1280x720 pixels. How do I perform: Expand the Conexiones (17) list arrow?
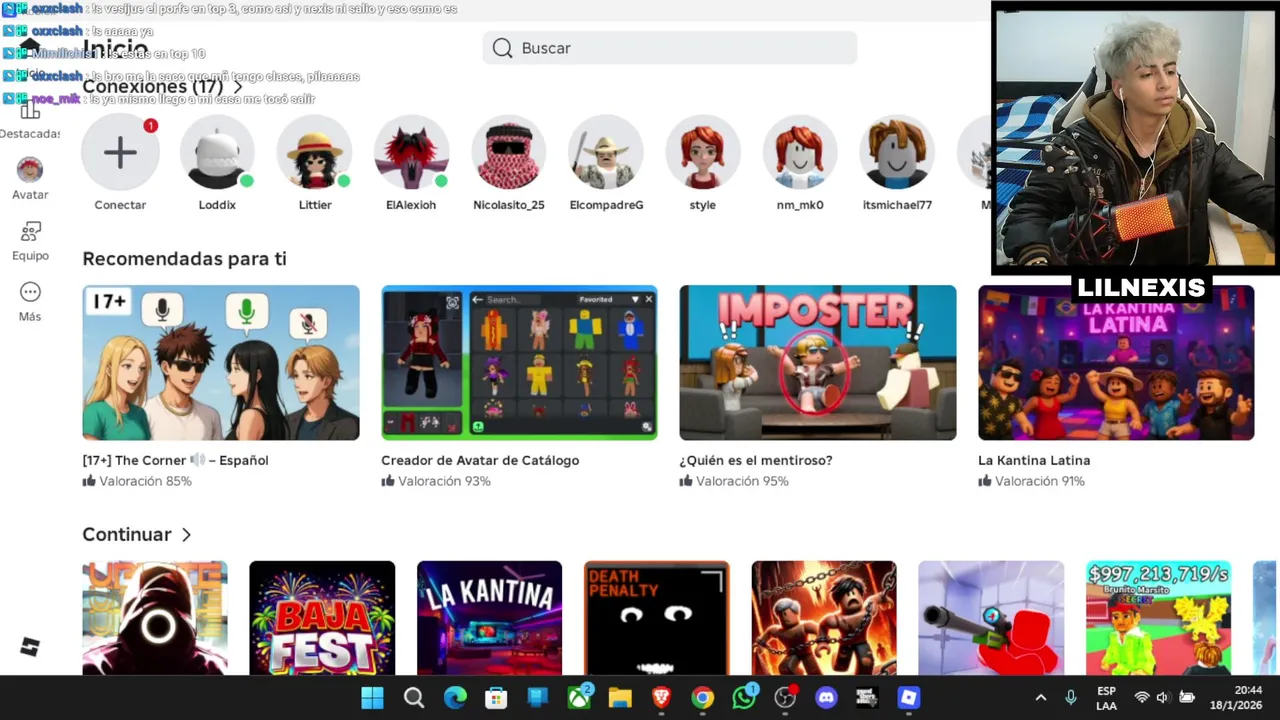click(x=237, y=87)
